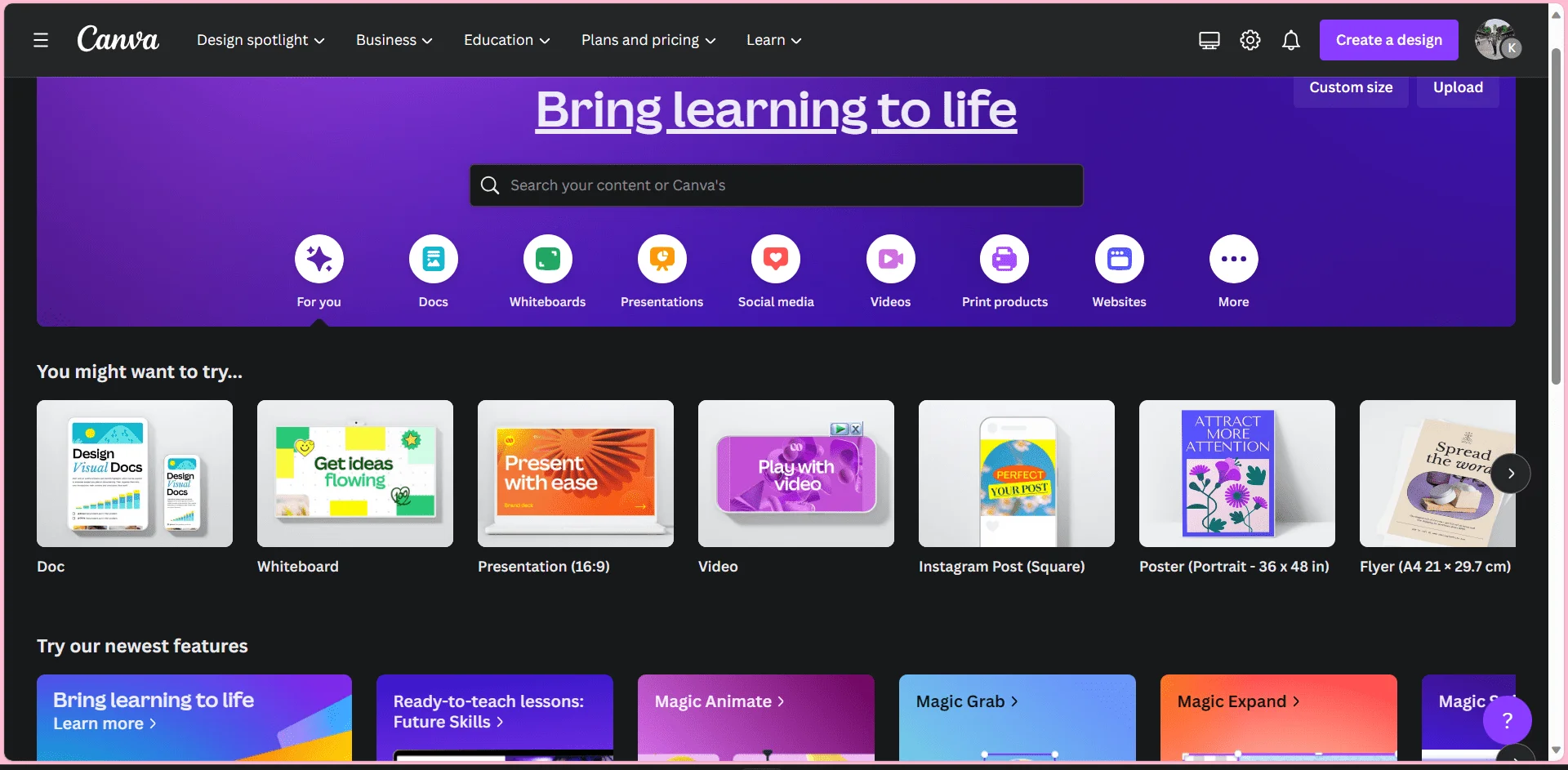The width and height of the screenshot is (1568, 770).
Task: Click the page vertical scrollbar thumb
Action: click(1557, 216)
